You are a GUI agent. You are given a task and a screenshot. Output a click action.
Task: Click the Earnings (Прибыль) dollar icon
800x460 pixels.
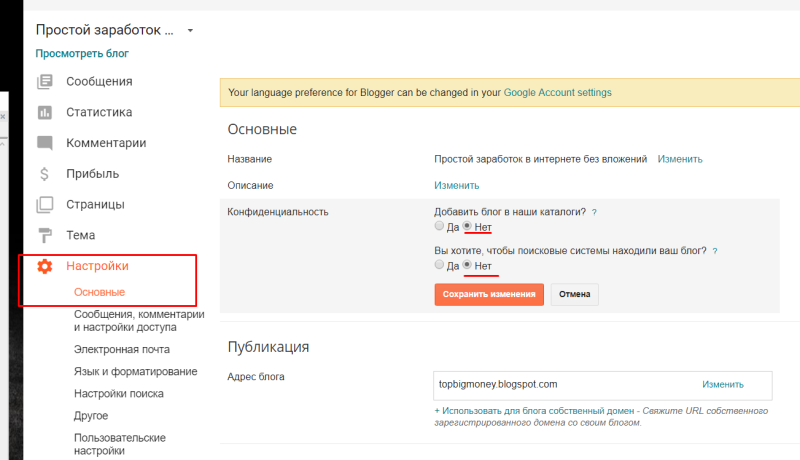point(44,174)
